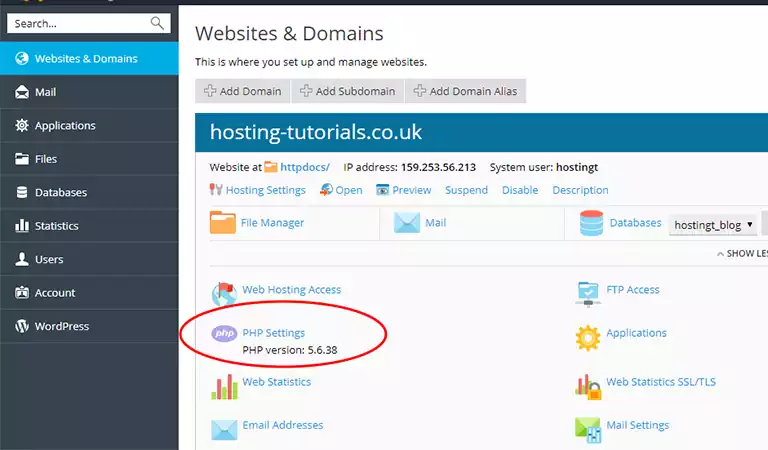Open the Web Statistics SSL/TLS link
768x450 pixels.
[661, 381]
